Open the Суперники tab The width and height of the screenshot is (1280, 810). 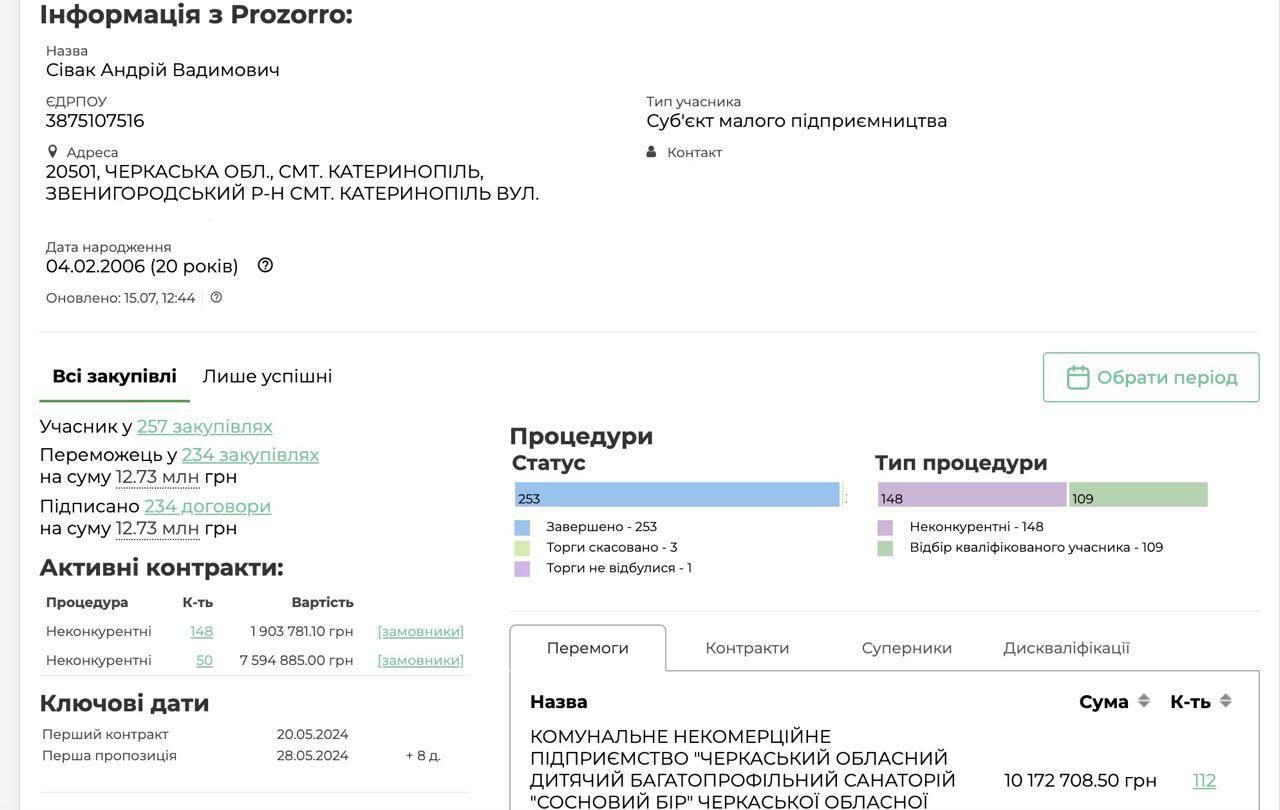tap(907, 648)
